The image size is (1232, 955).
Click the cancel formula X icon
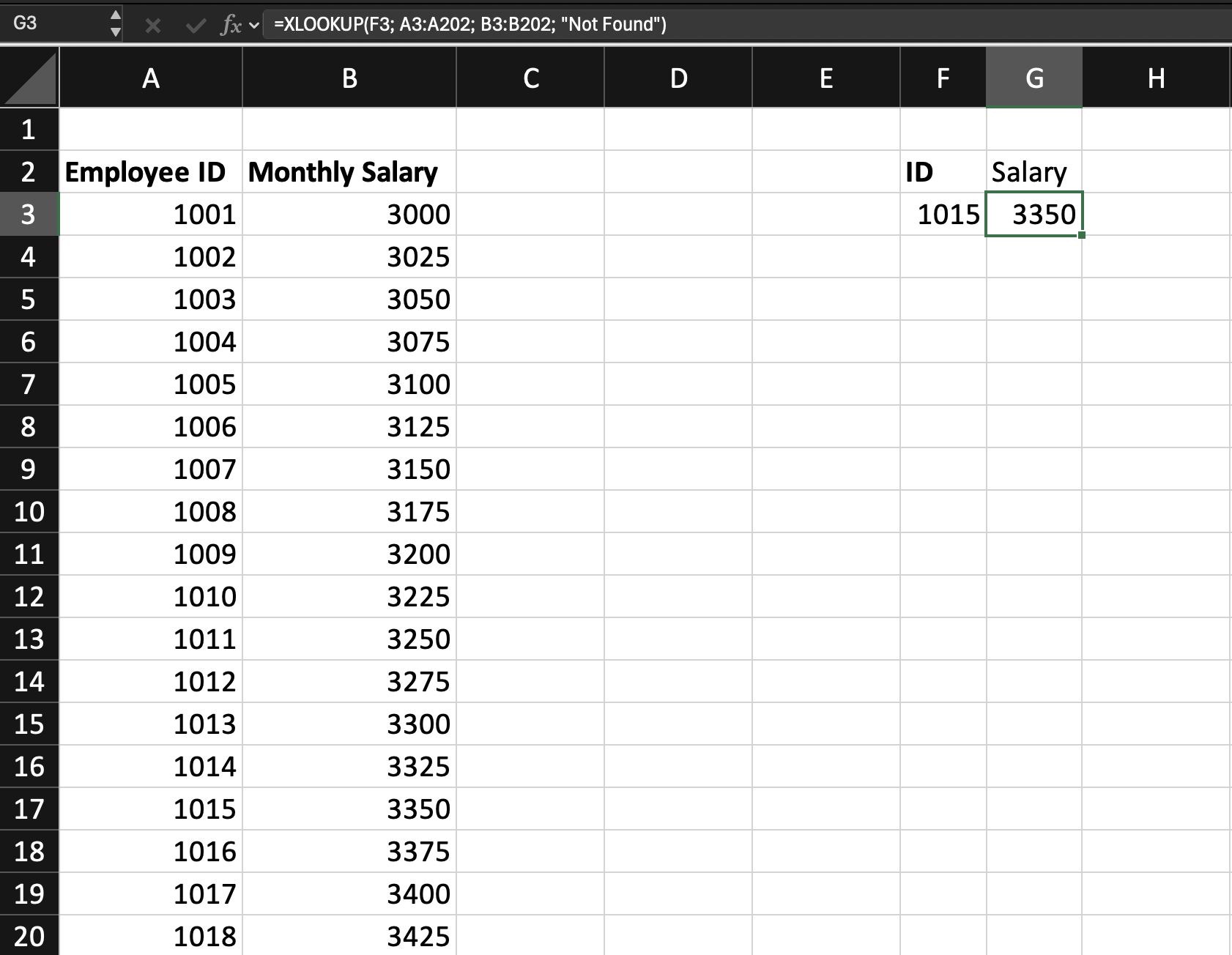[x=152, y=26]
